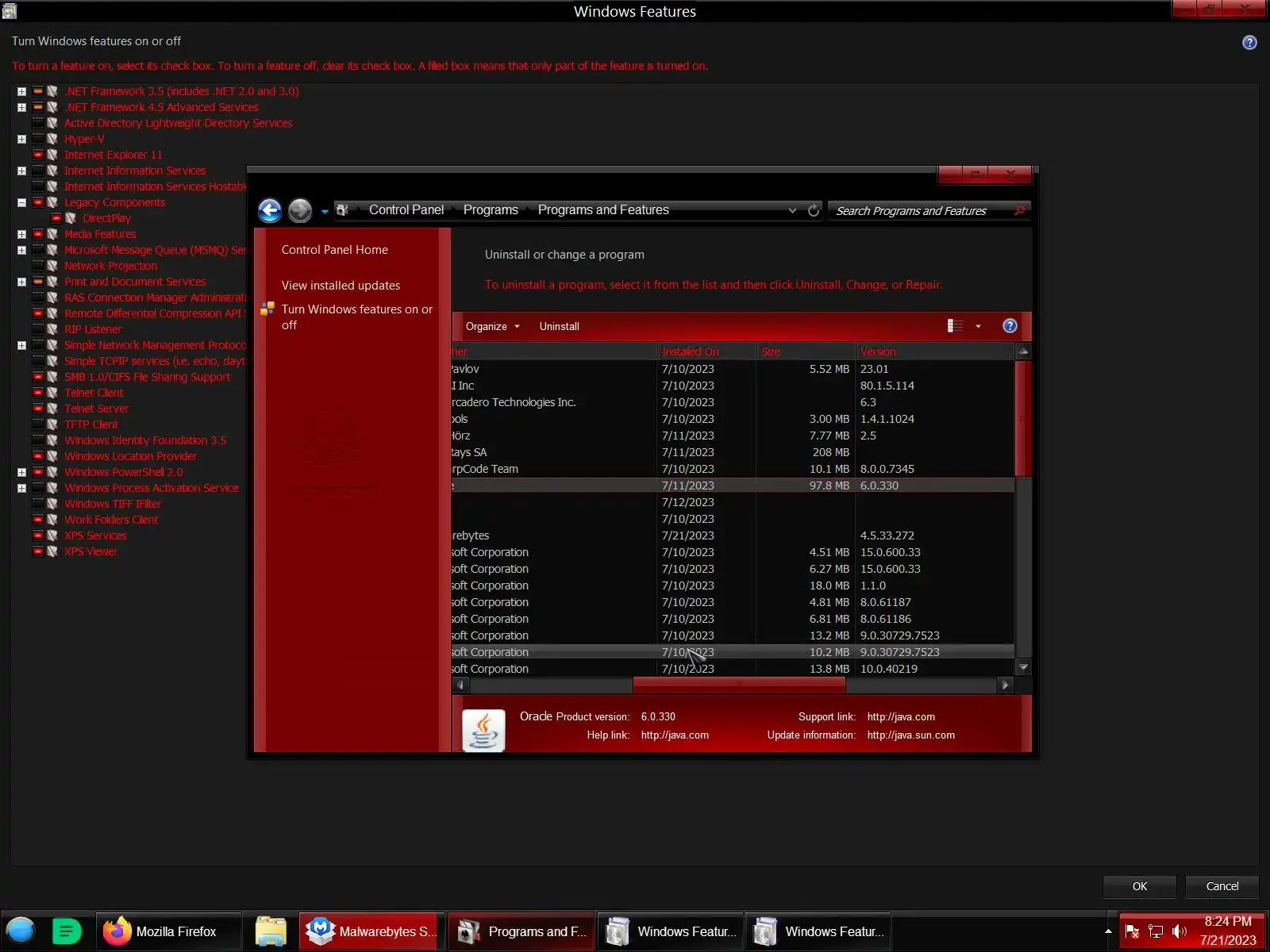Open the Organize menu
This screenshot has height=952, width=1270.
(x=492, y=326)
